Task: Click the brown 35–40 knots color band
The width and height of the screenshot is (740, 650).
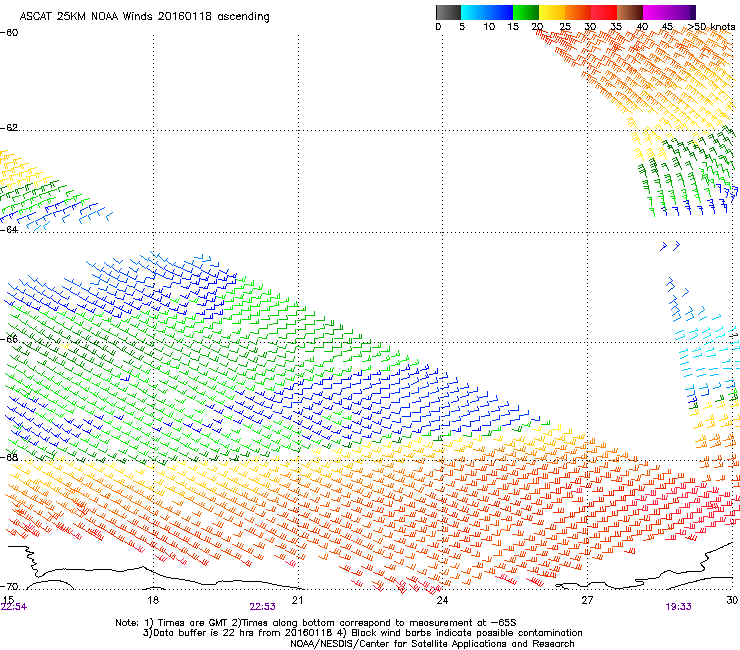Action: 630,12
